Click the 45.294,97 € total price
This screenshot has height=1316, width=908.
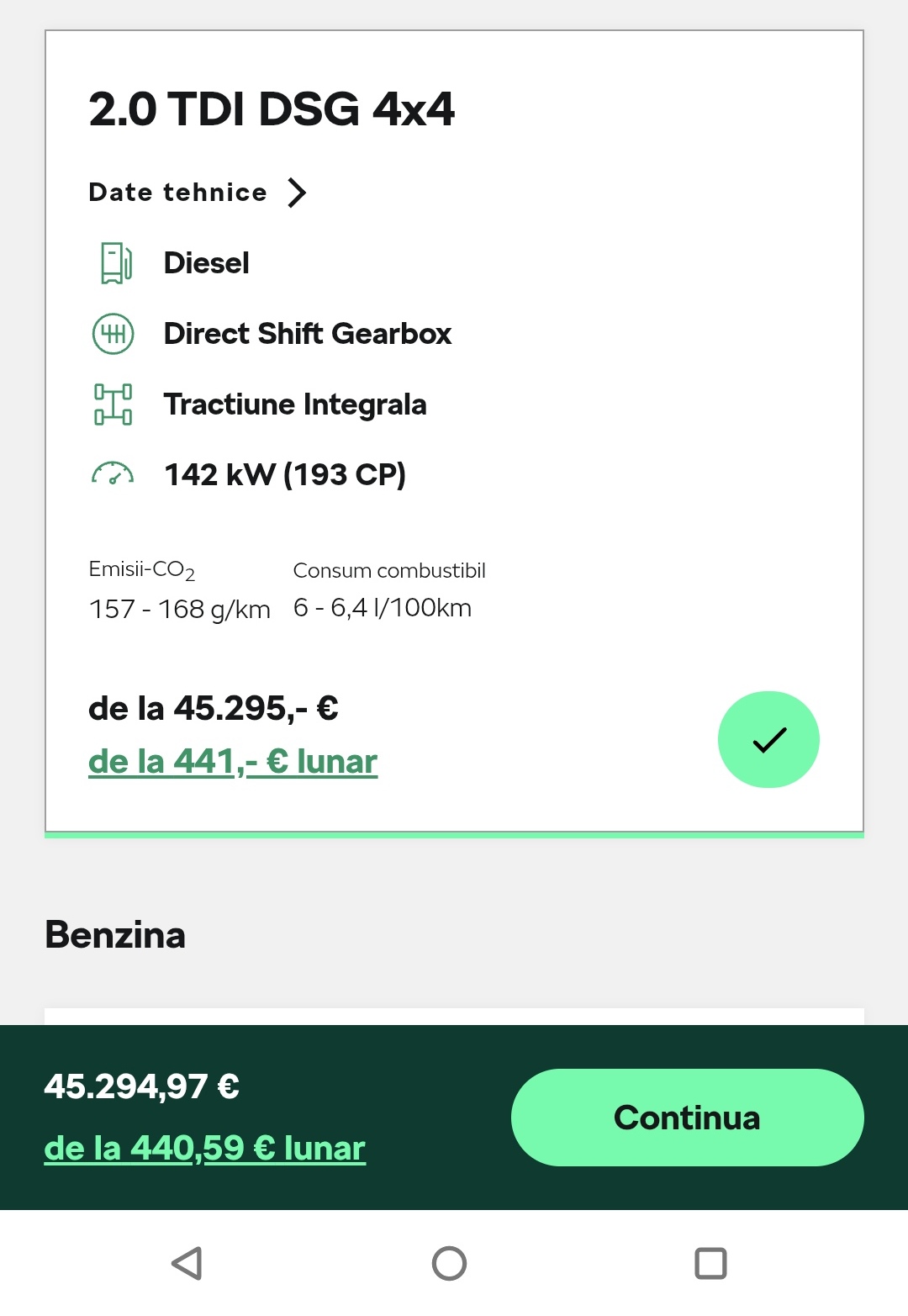point(141,1086)
